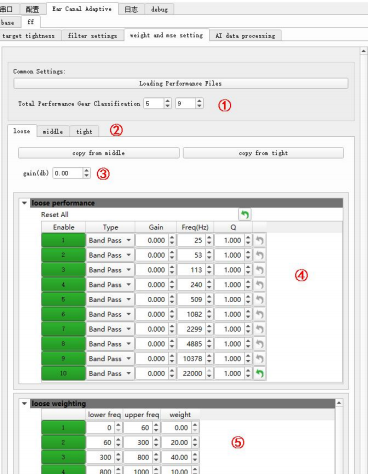The width and height of the screenshot is (368, 474).
Task: Open Type dropdown for the 25 Hz row
Action: pos(110,240)
